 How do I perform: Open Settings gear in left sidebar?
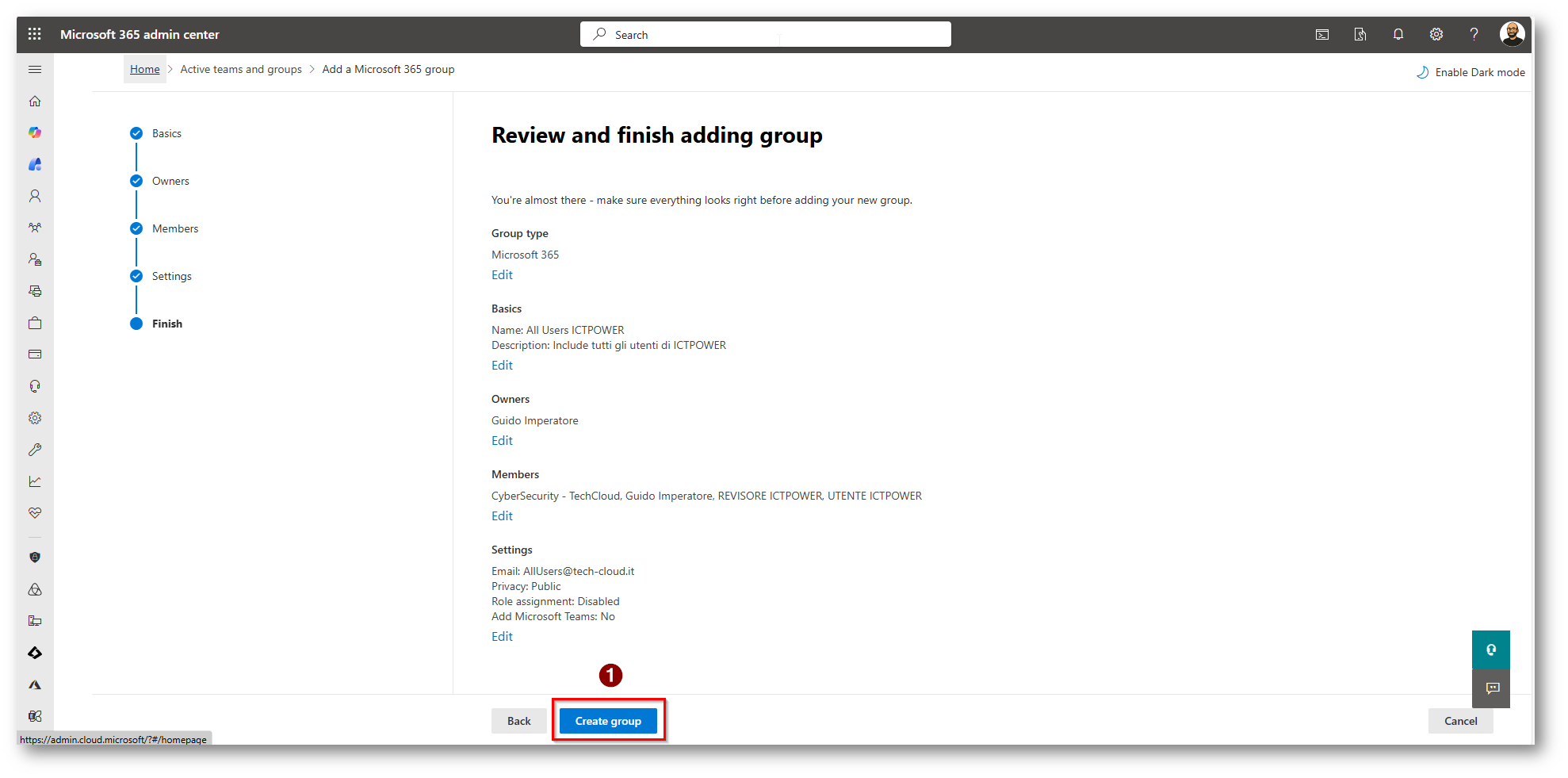pyautogui.click(x=35, y=418)
